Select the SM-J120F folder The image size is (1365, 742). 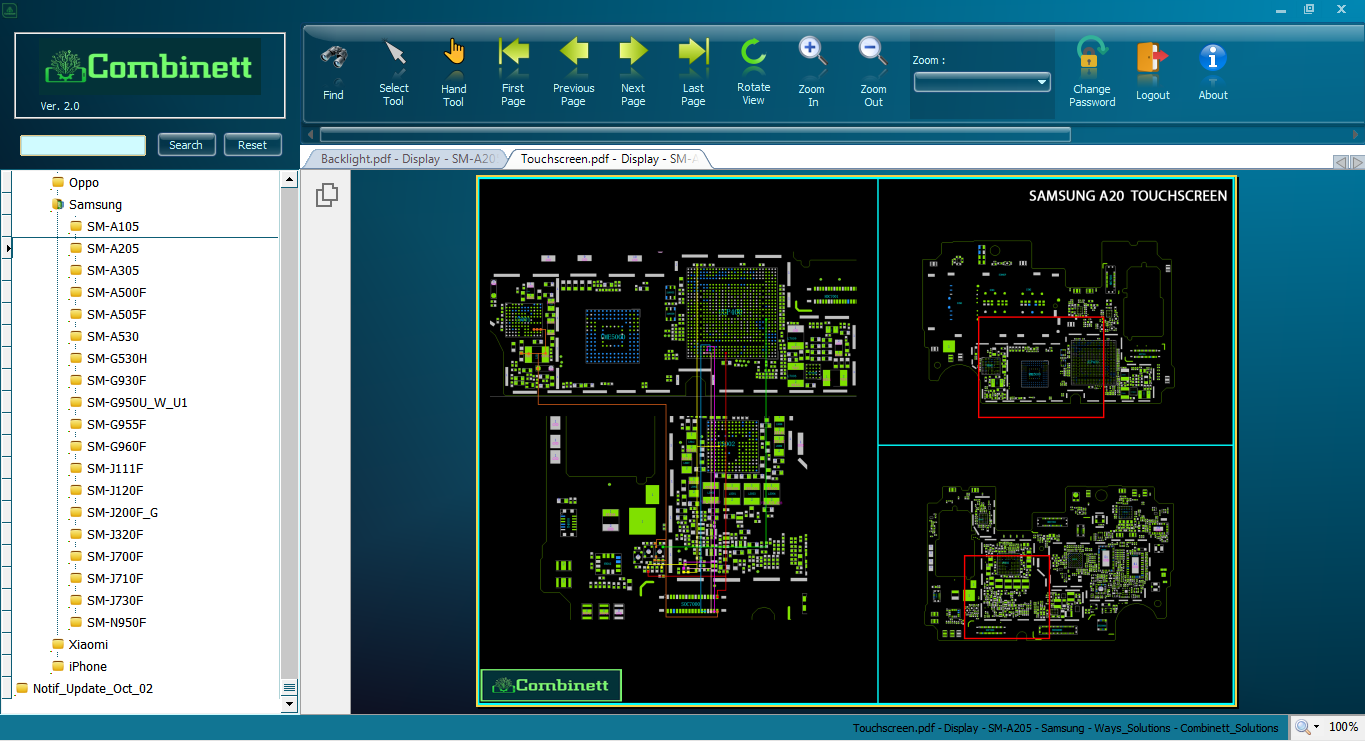115,491
